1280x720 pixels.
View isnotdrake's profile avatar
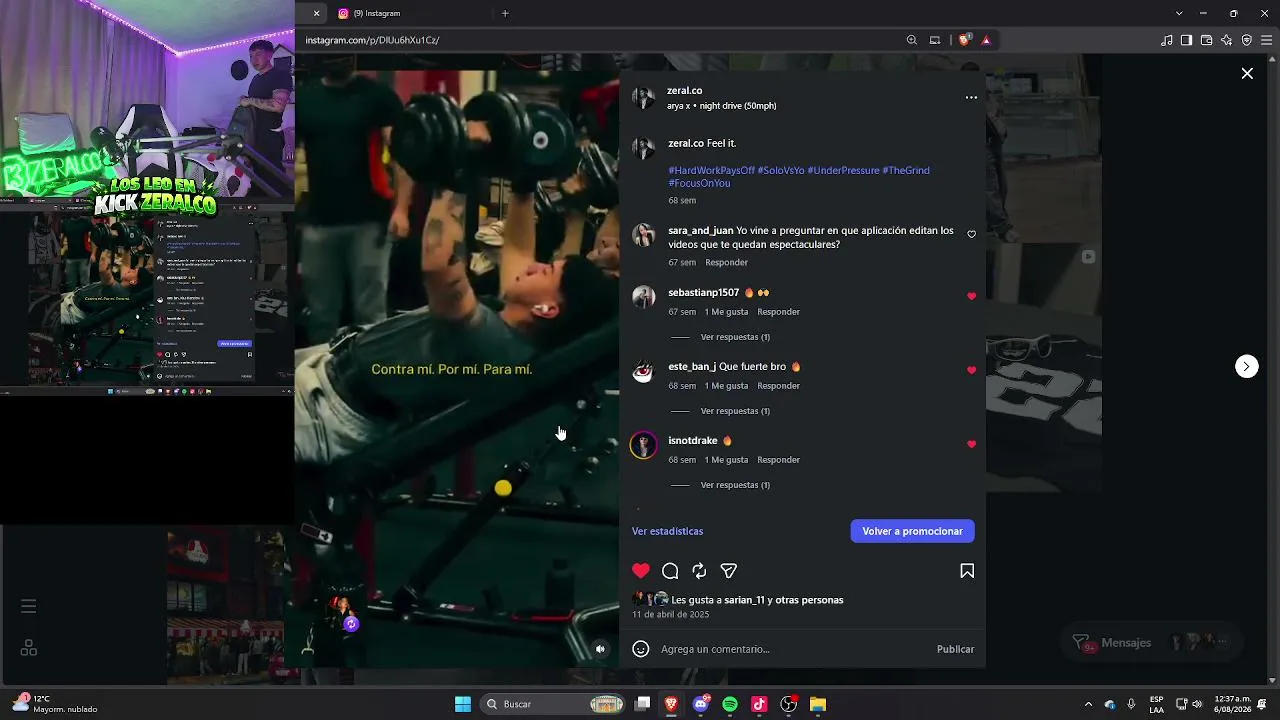(643, 445)
